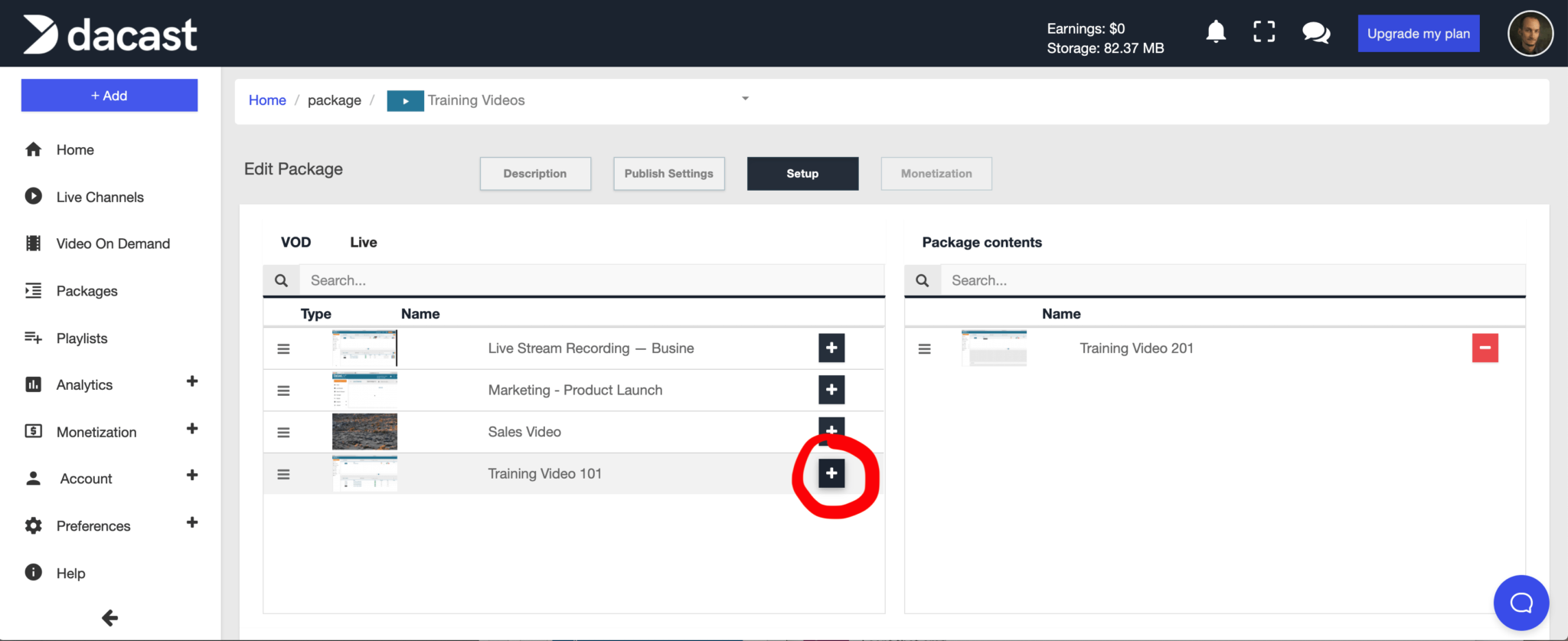Expand the Analytics submenu
This screenshot has width=1568, height=641.
pyautogui.click(x=192, y=381)
